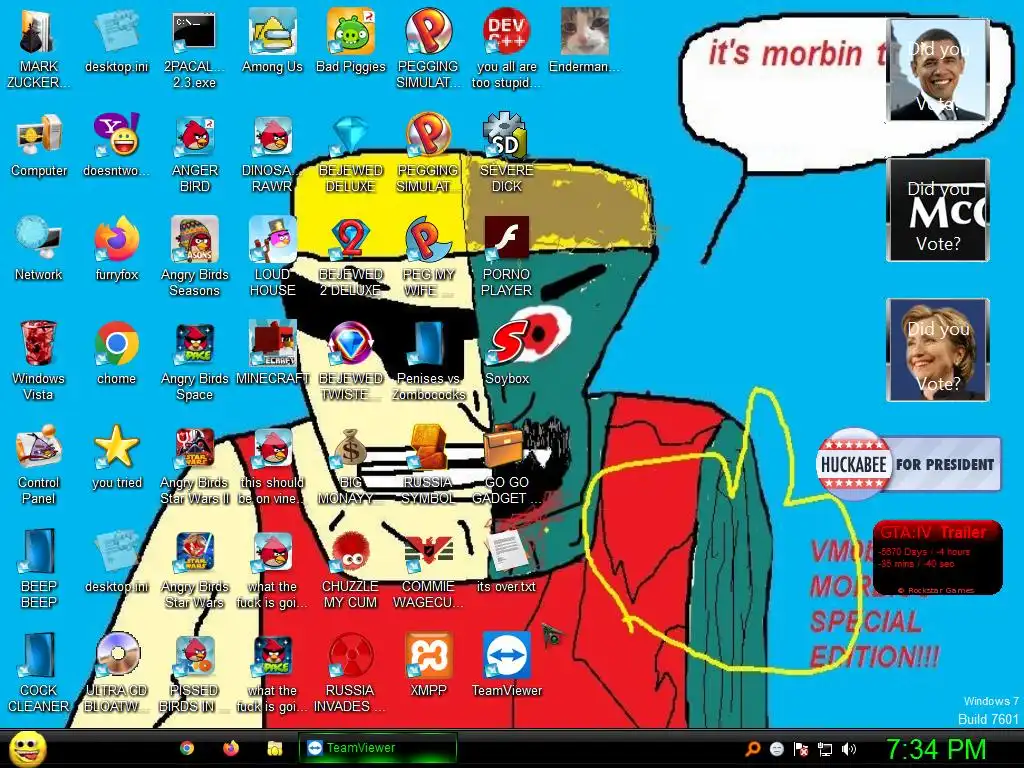Switch to the TeamViewer taskbar button
Viewport: 1024px width, 768px height.
click(x=377, y=748)
